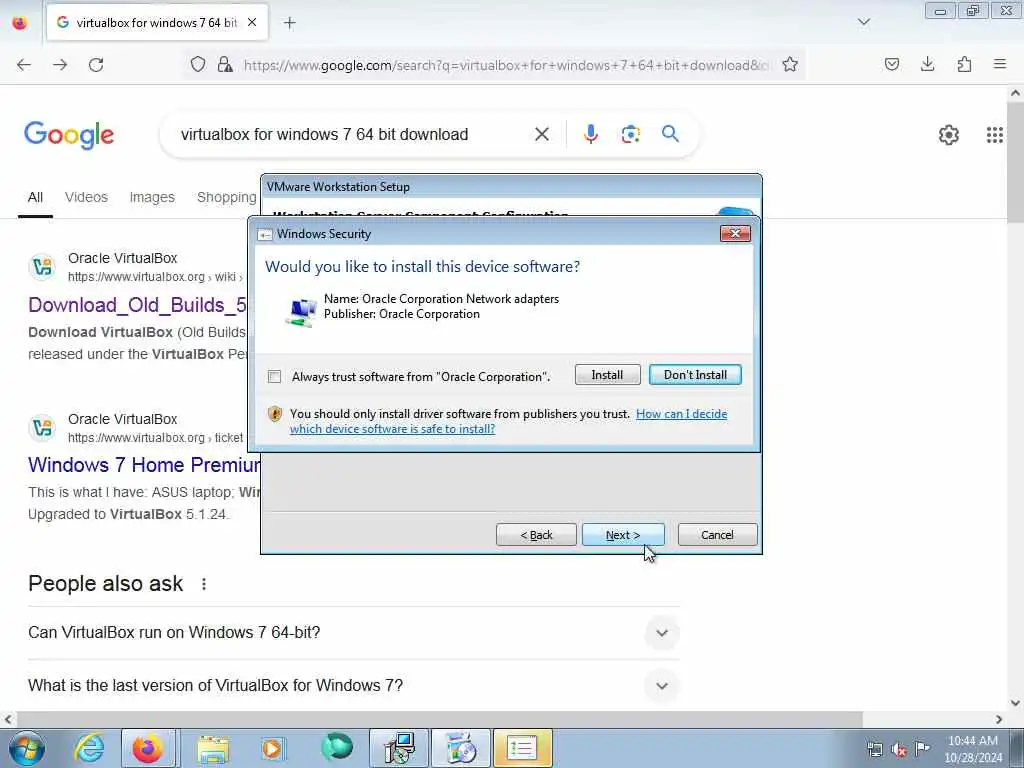Screen dimensions: 1024x768
Task: Open the Firefox extensions icon
Action: 964,64
